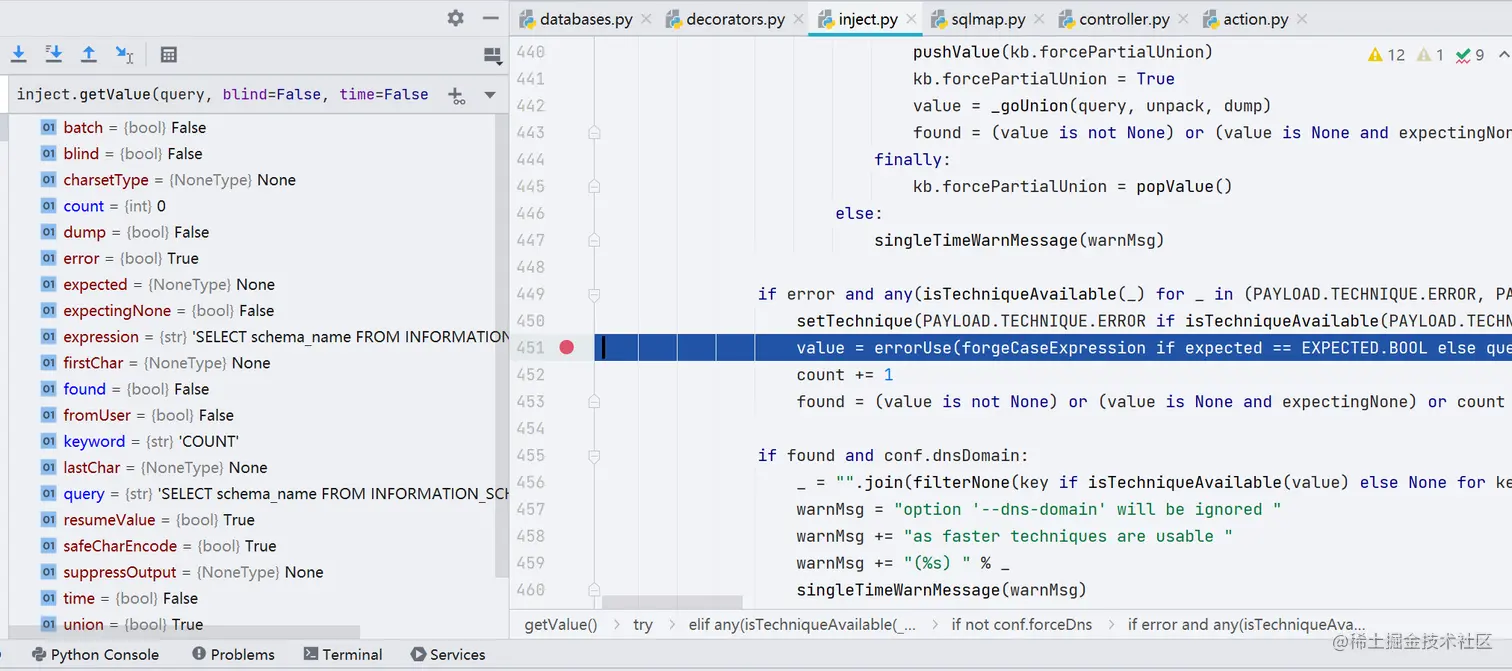
Task: Close the decorators.py tab
Action: pyautogui.click(x=798, y=19)
